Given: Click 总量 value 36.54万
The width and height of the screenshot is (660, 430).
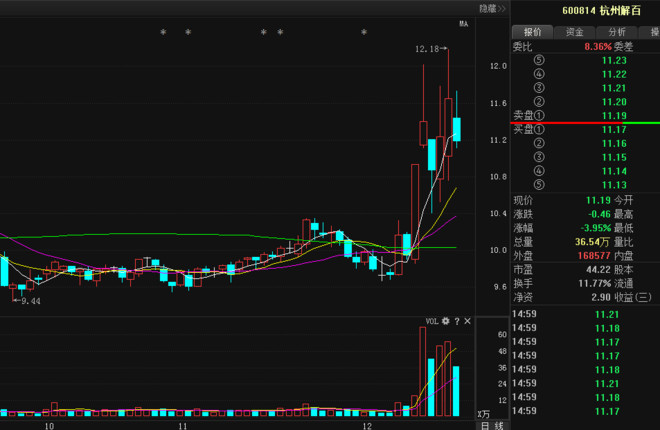Looking at the screenshot, I should (x=592, y=242).
